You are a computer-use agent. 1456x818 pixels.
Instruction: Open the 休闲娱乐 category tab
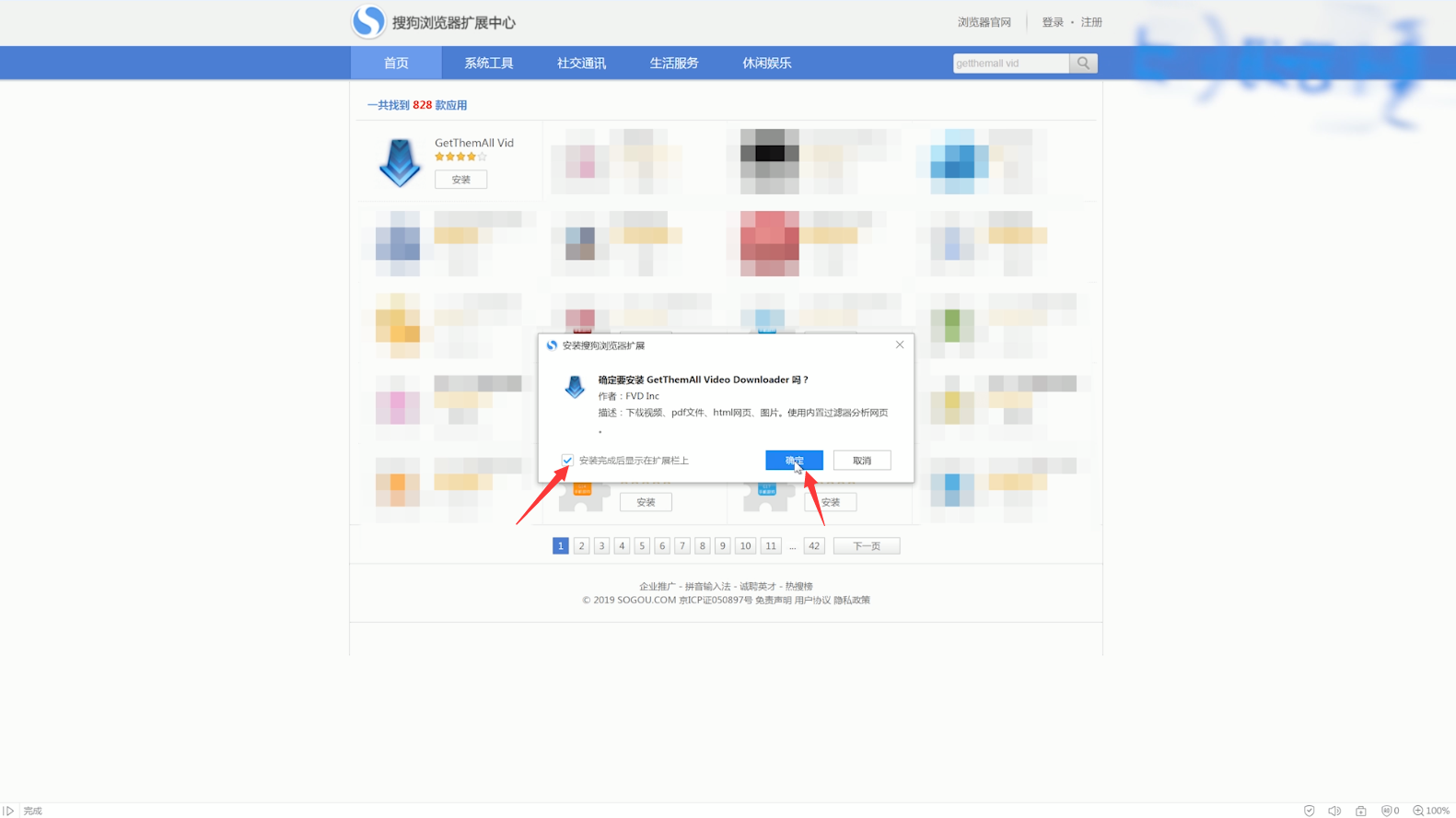(767, 63)
